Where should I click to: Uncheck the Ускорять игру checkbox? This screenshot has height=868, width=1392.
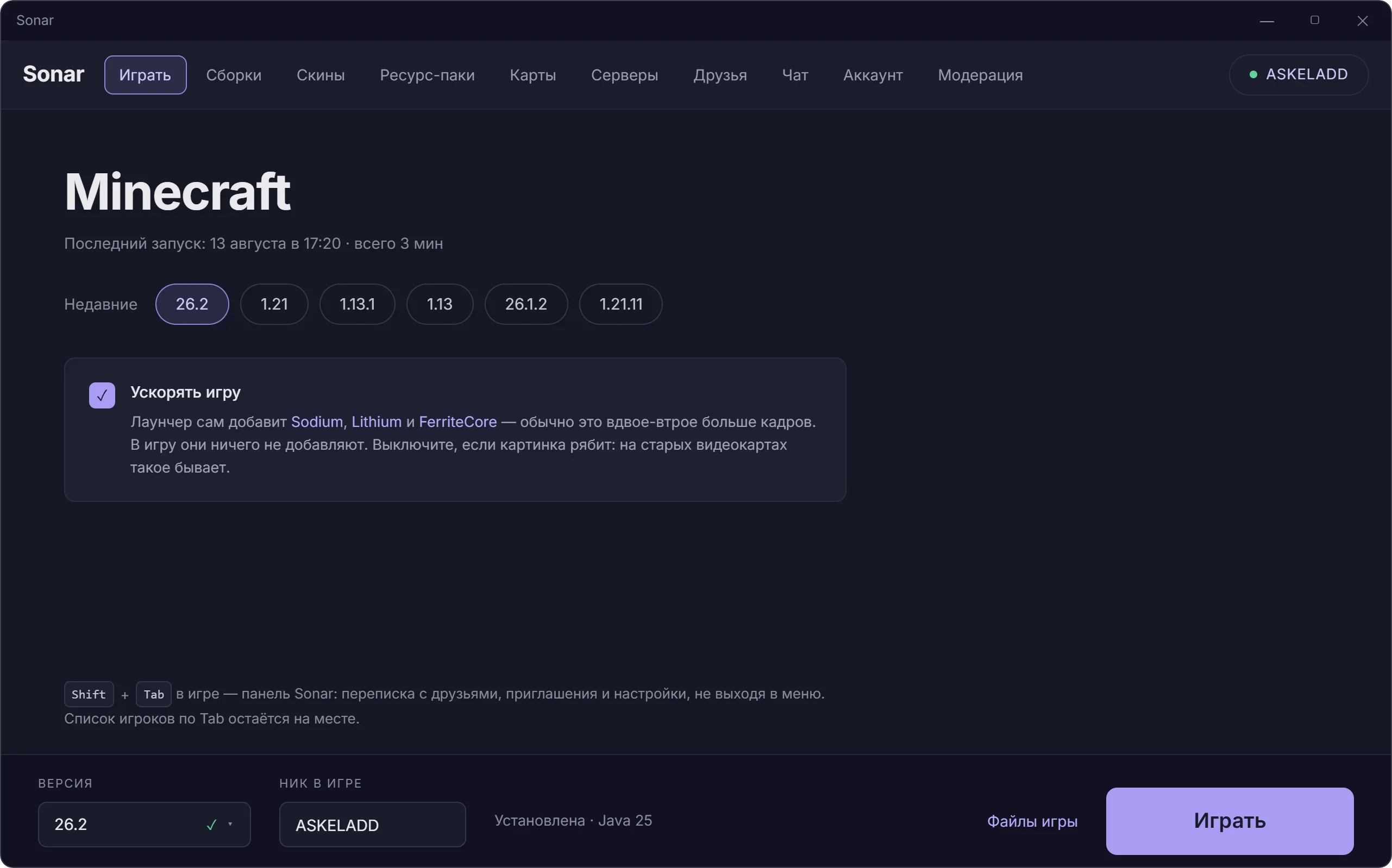(x=102, y=395)
